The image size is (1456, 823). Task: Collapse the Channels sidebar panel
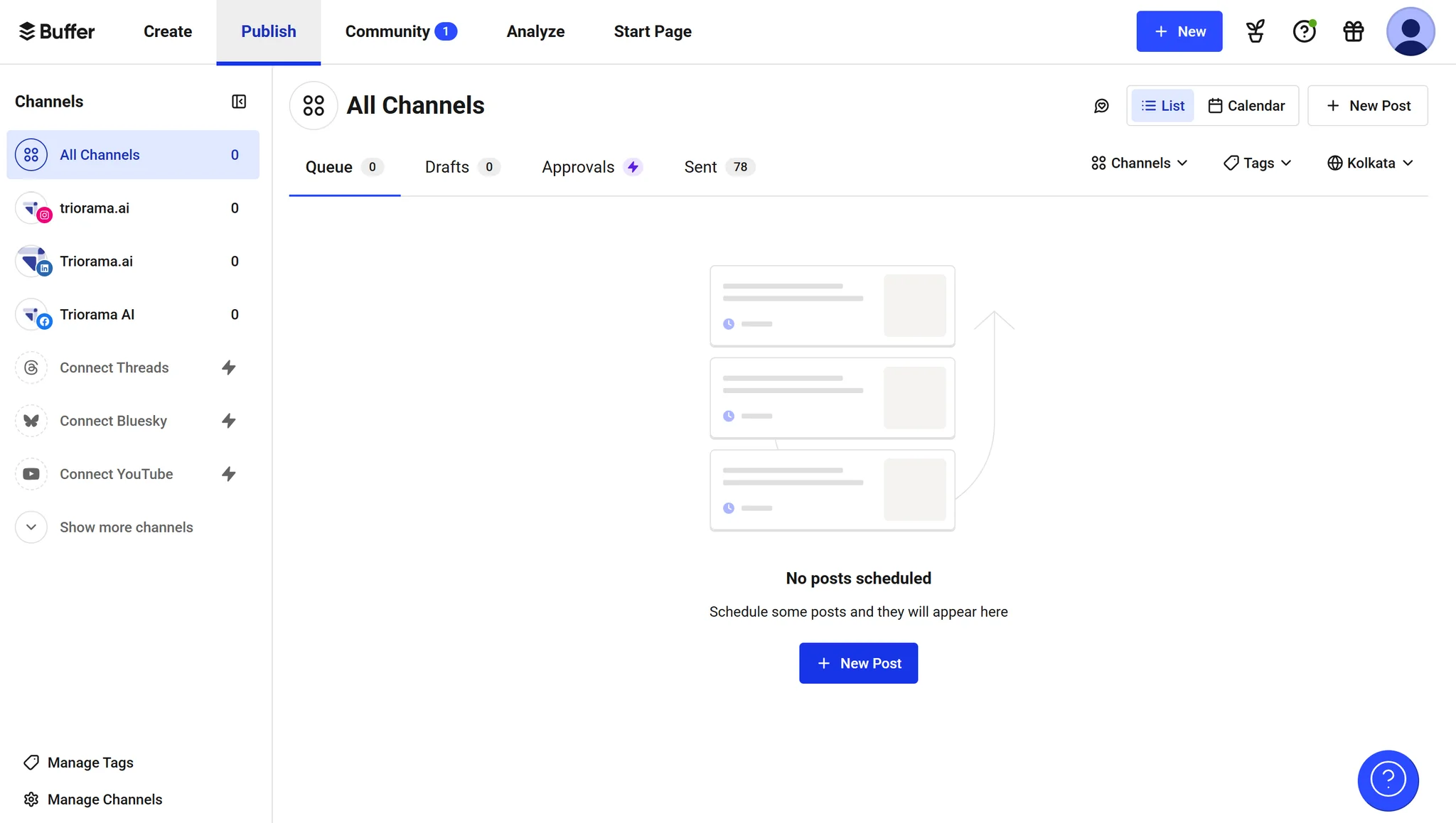coord(239,102)
